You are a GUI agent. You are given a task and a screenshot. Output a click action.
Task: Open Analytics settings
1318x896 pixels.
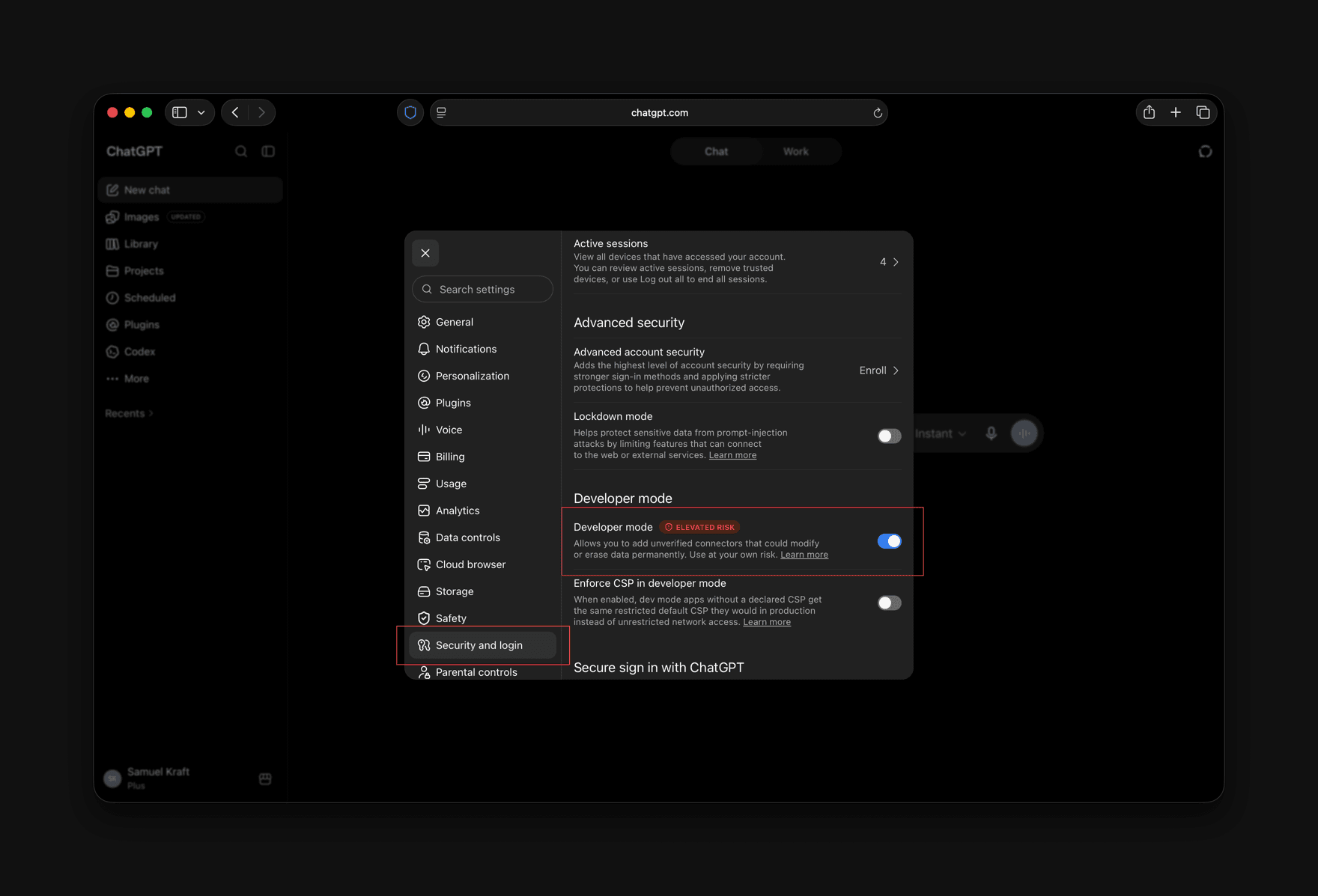[x=482, y=511]
